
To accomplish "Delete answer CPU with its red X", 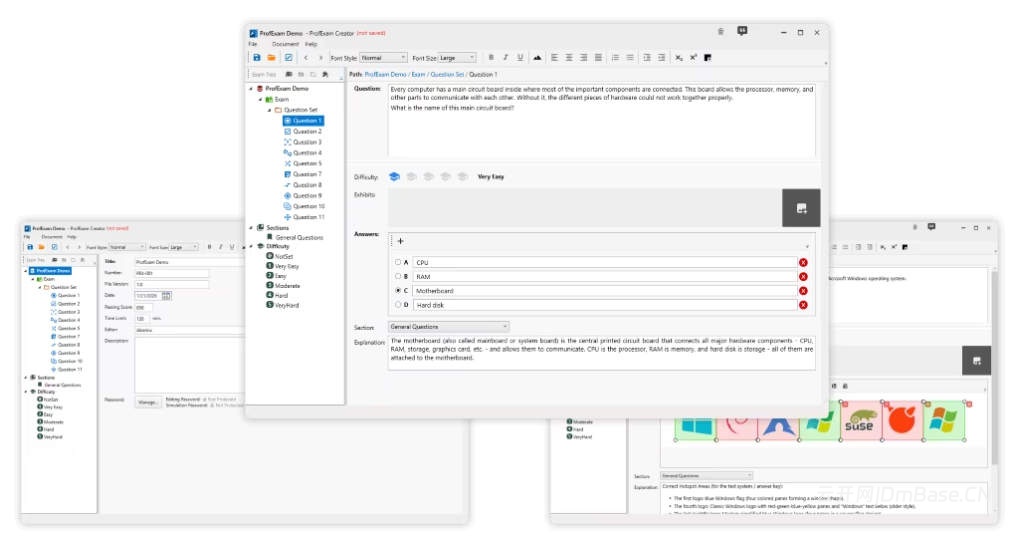I will pos(803,263).
